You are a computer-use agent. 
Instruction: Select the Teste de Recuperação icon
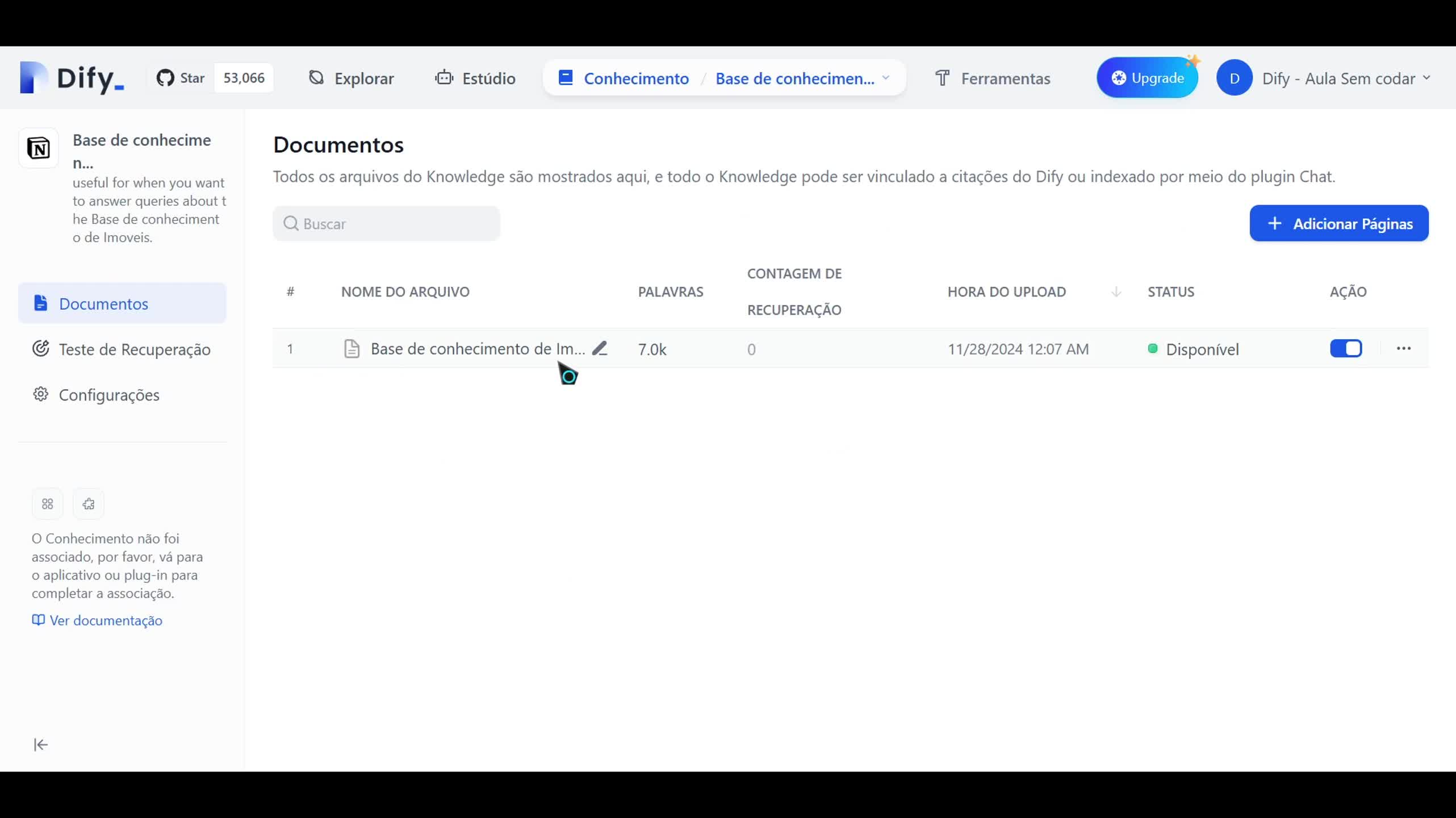click(40, 349)
